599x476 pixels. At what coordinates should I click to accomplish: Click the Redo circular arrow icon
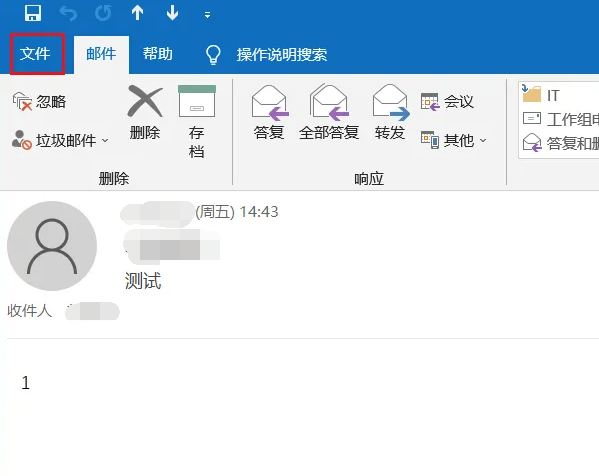103,13
